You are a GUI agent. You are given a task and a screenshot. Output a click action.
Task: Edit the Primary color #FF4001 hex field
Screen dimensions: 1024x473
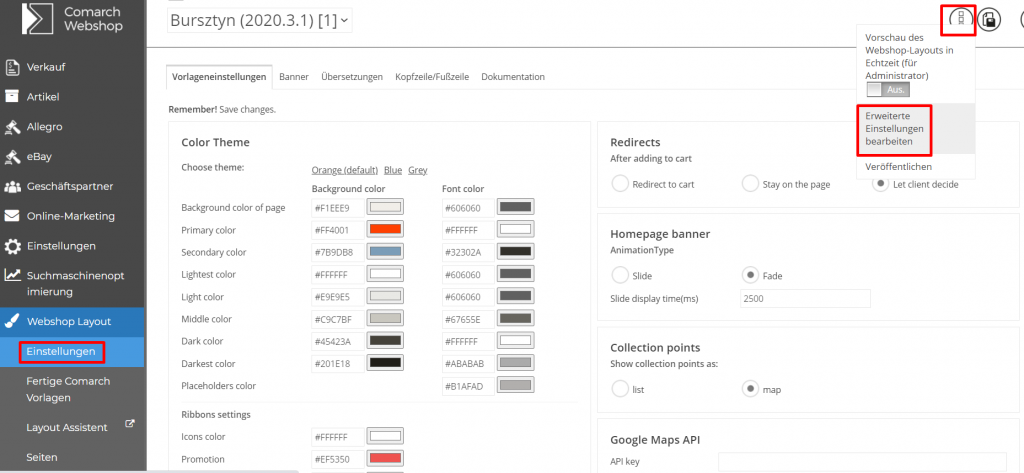coord(338,230)
